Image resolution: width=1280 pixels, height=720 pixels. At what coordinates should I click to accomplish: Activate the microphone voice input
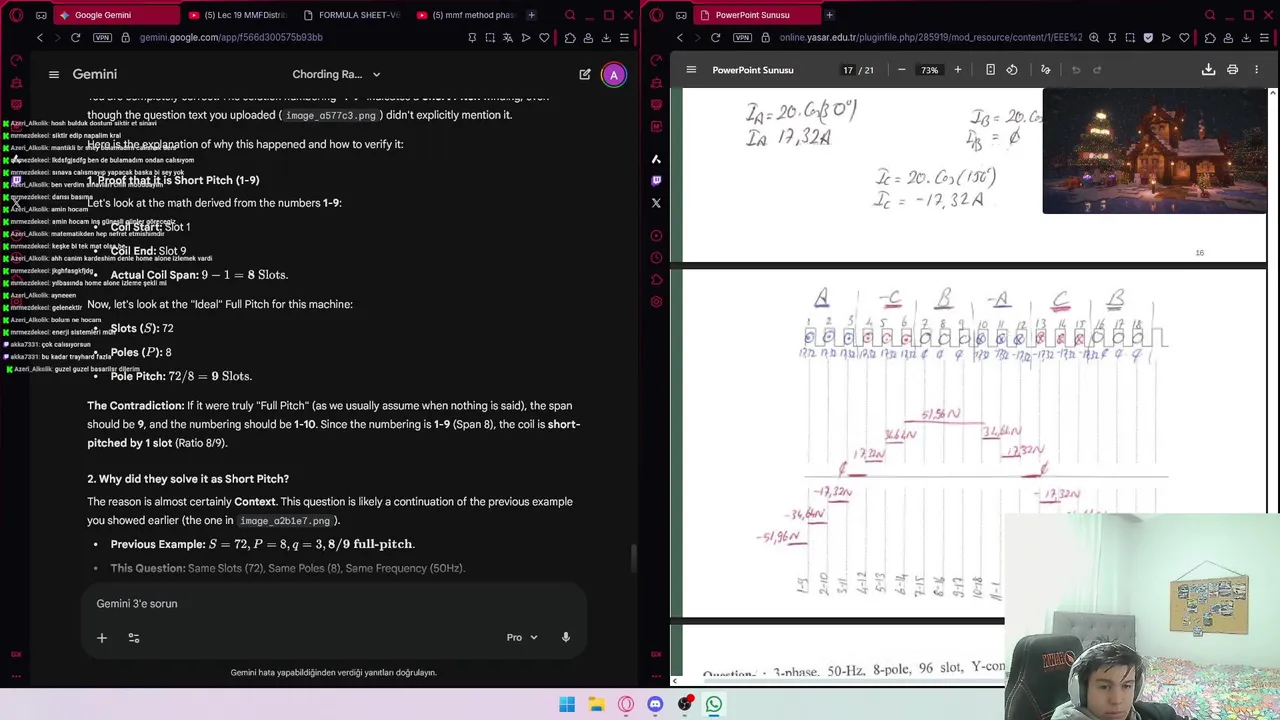pos(566,637)
